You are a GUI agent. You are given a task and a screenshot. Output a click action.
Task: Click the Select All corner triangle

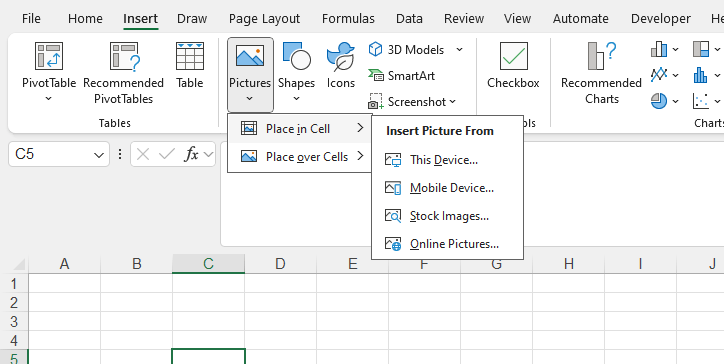[19, 265]
